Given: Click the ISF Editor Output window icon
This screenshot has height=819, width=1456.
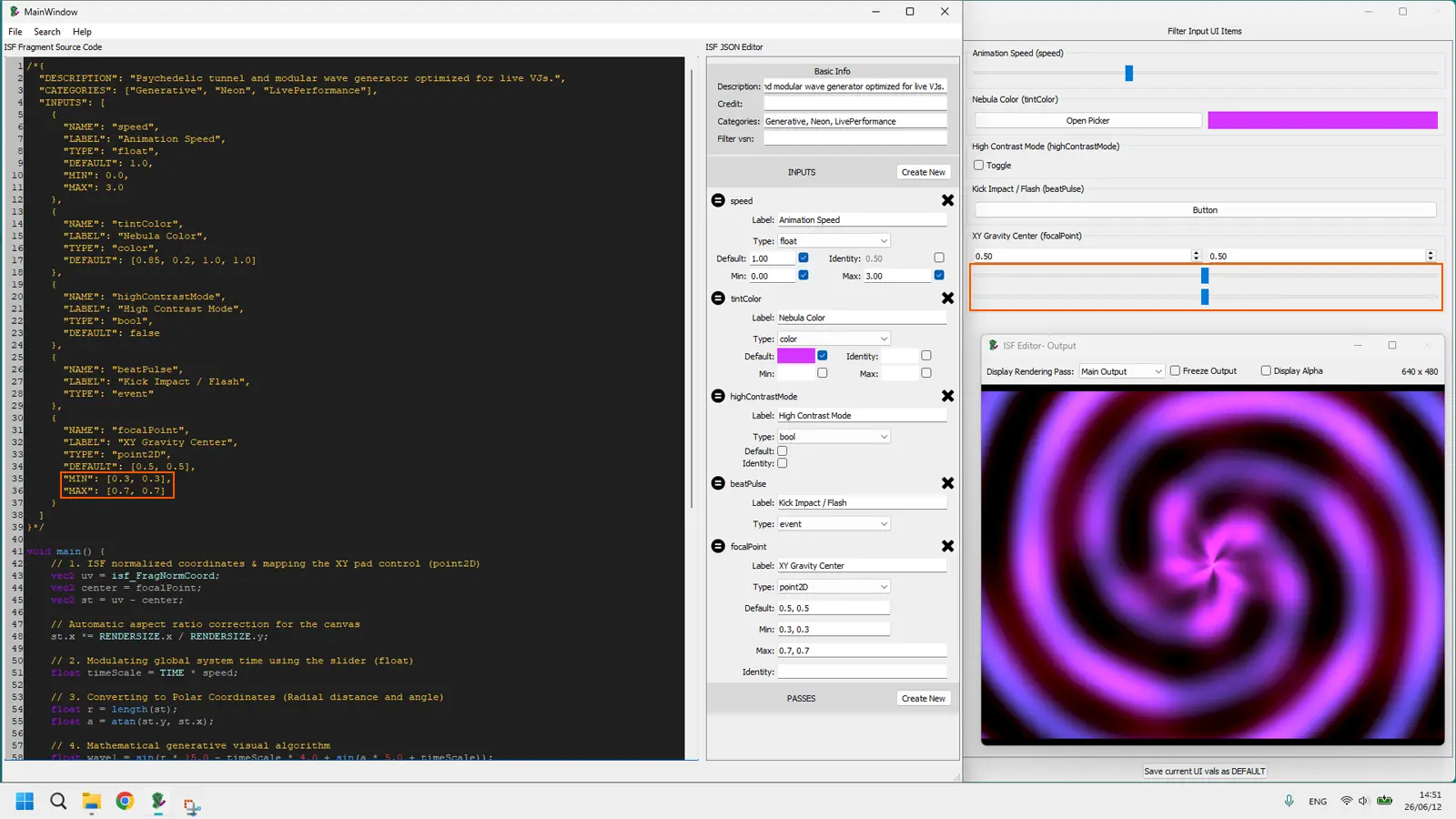Looking at the screenshot, I should [993, 346].
